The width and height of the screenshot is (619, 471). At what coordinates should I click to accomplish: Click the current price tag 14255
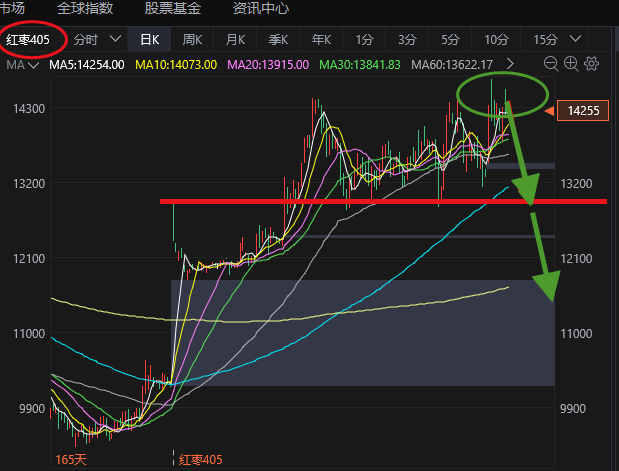(583, 111)
